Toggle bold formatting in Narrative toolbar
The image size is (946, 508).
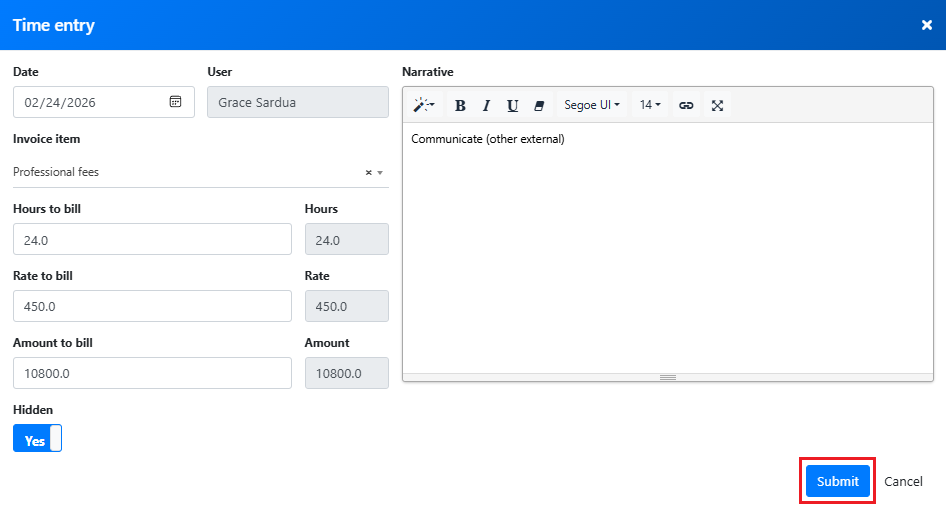(x=460, y=105)
